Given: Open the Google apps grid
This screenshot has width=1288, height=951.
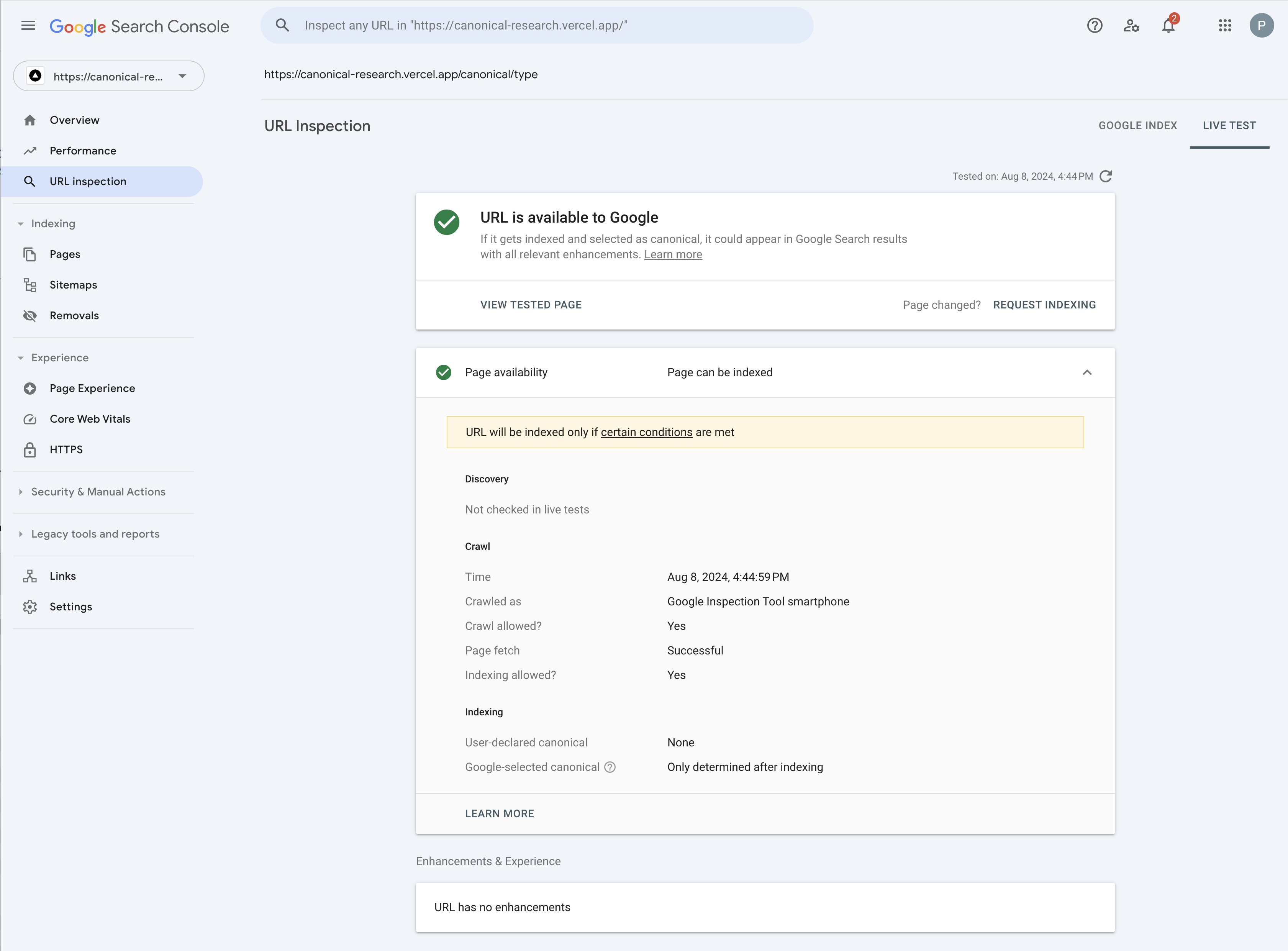Looking at the screenshot, I should tap(1225, 26).
